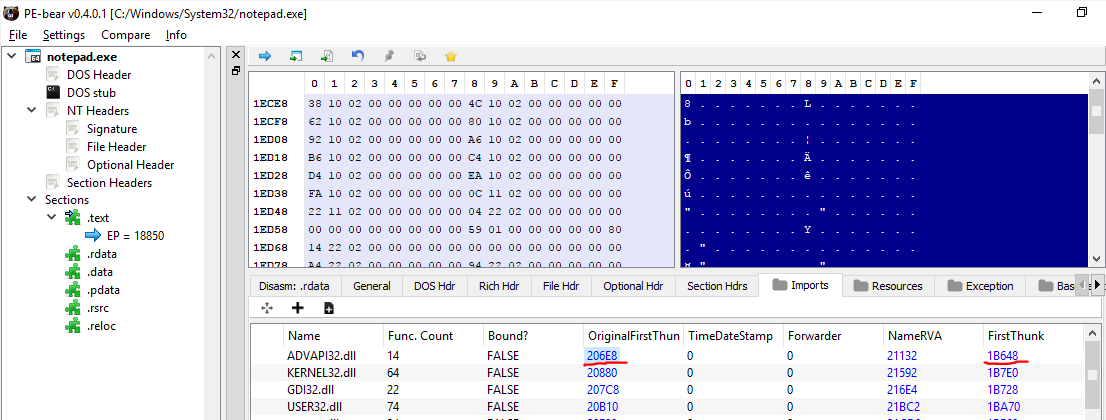Click the DOS stub icon

tap(53, 92)
